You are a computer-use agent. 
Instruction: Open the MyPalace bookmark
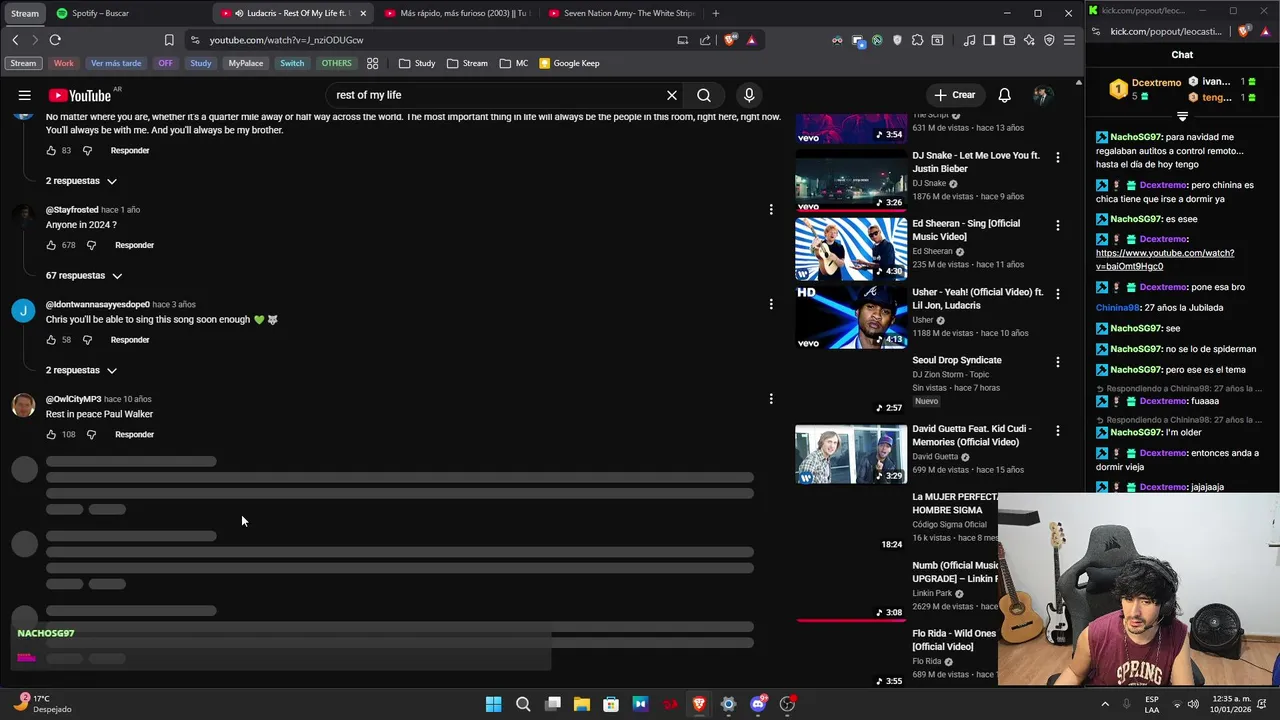point(246,63)
